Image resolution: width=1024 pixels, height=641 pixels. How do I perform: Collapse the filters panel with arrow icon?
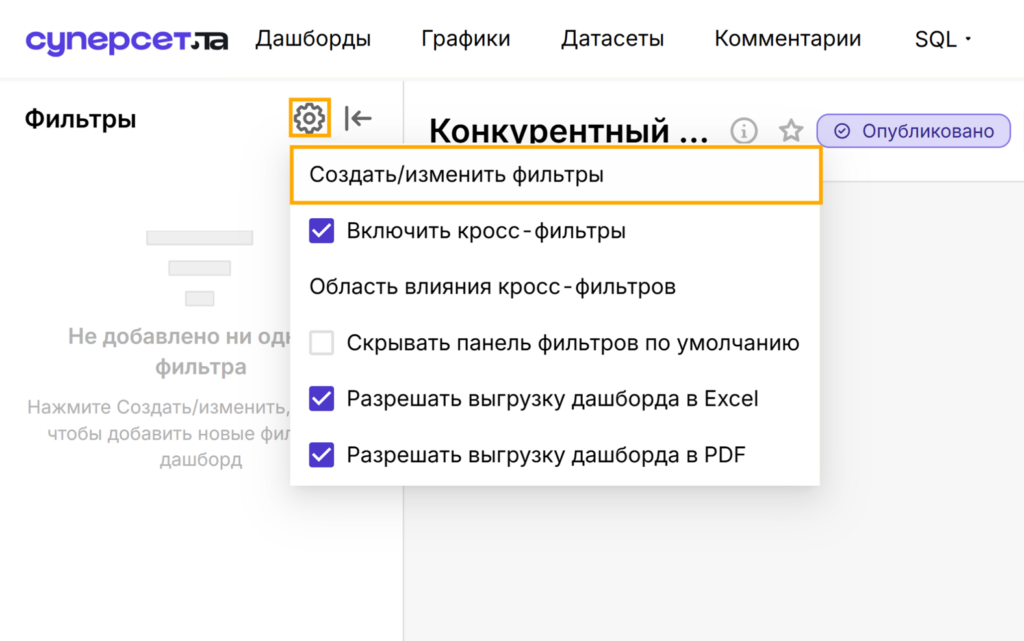[358, 118]
